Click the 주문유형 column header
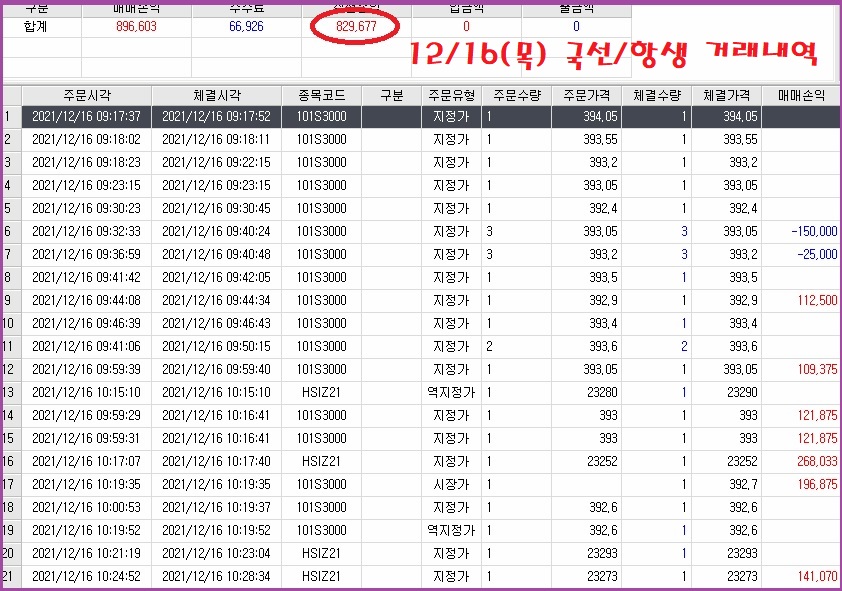Viewport: 842px width, 591px height. 450,95
